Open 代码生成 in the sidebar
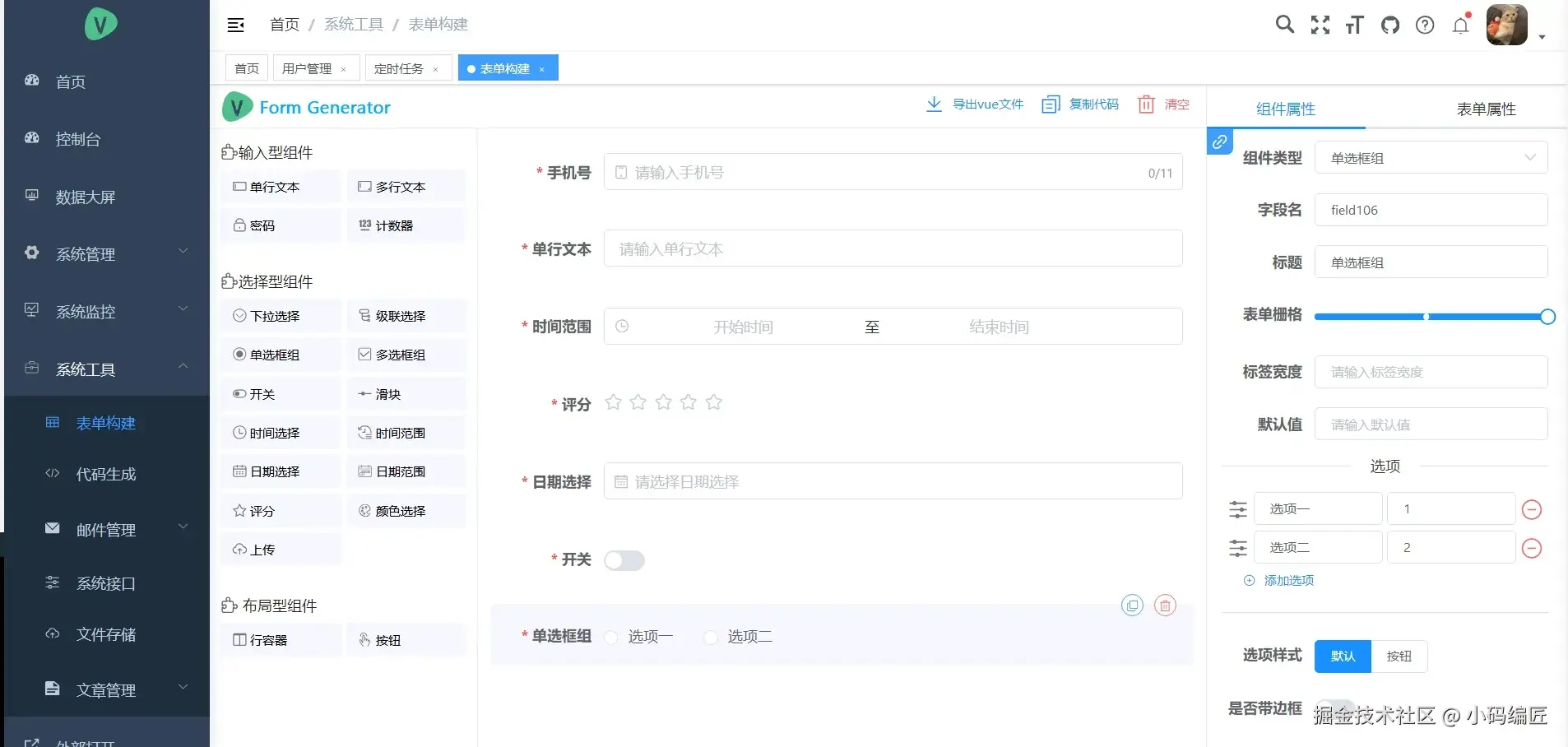Viewport: 1568px width, 747px height. (x=107, y=474)
